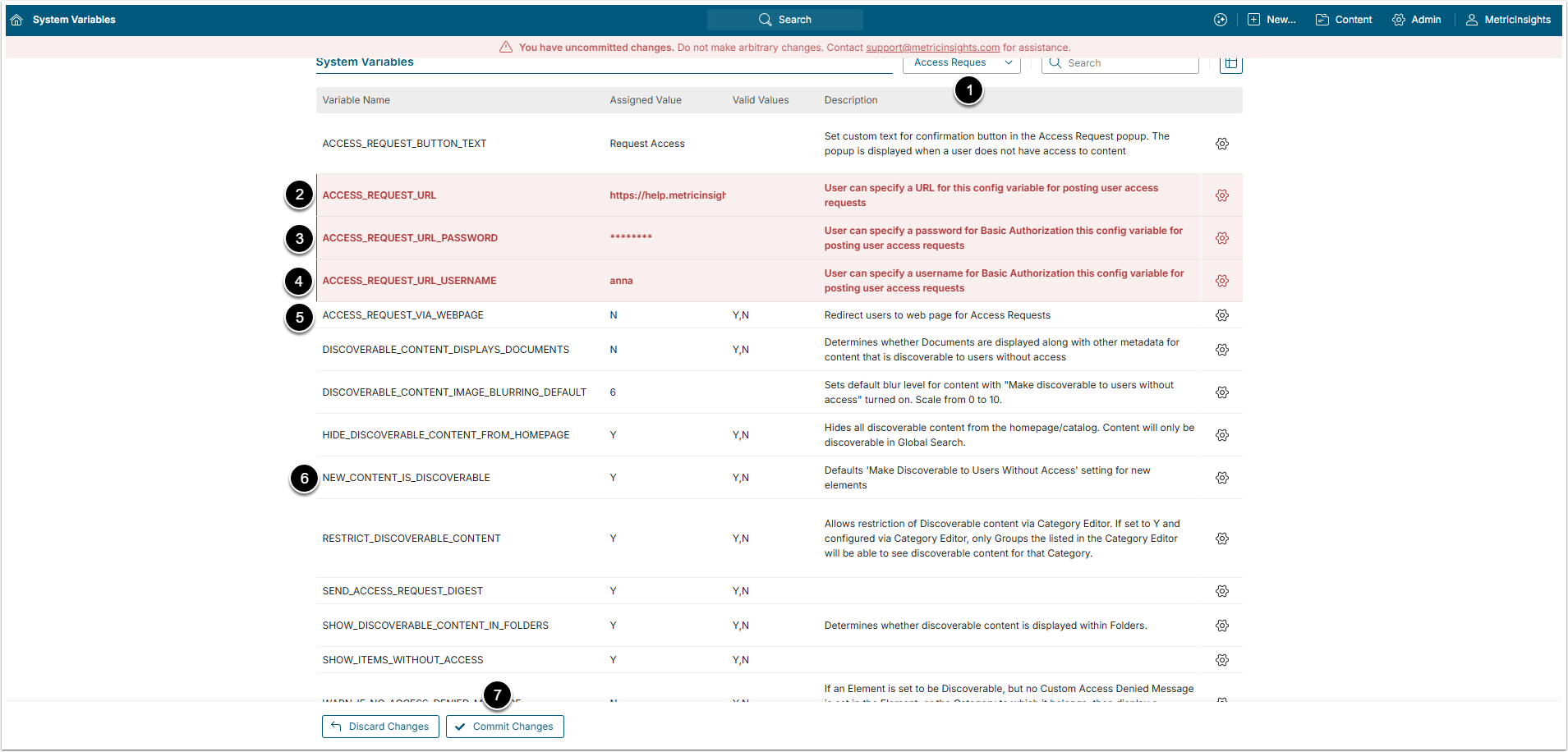Open gear settings for NEW_CONTENT_IS_DISCOVERABLE
The height and width of the screenshot is (752, 1568).
(x=1221, y=478)
